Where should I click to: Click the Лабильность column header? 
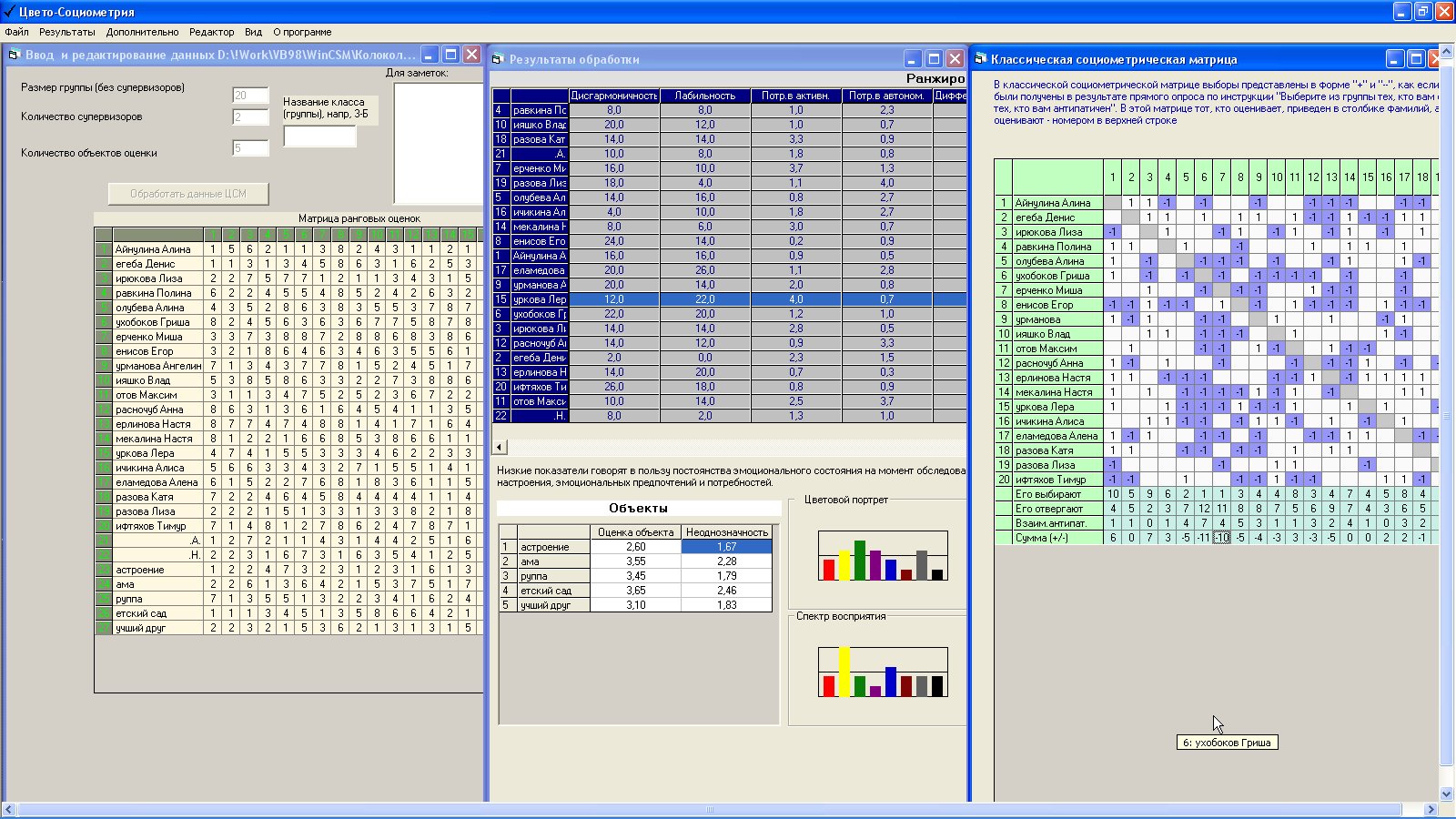click(705, 96)
